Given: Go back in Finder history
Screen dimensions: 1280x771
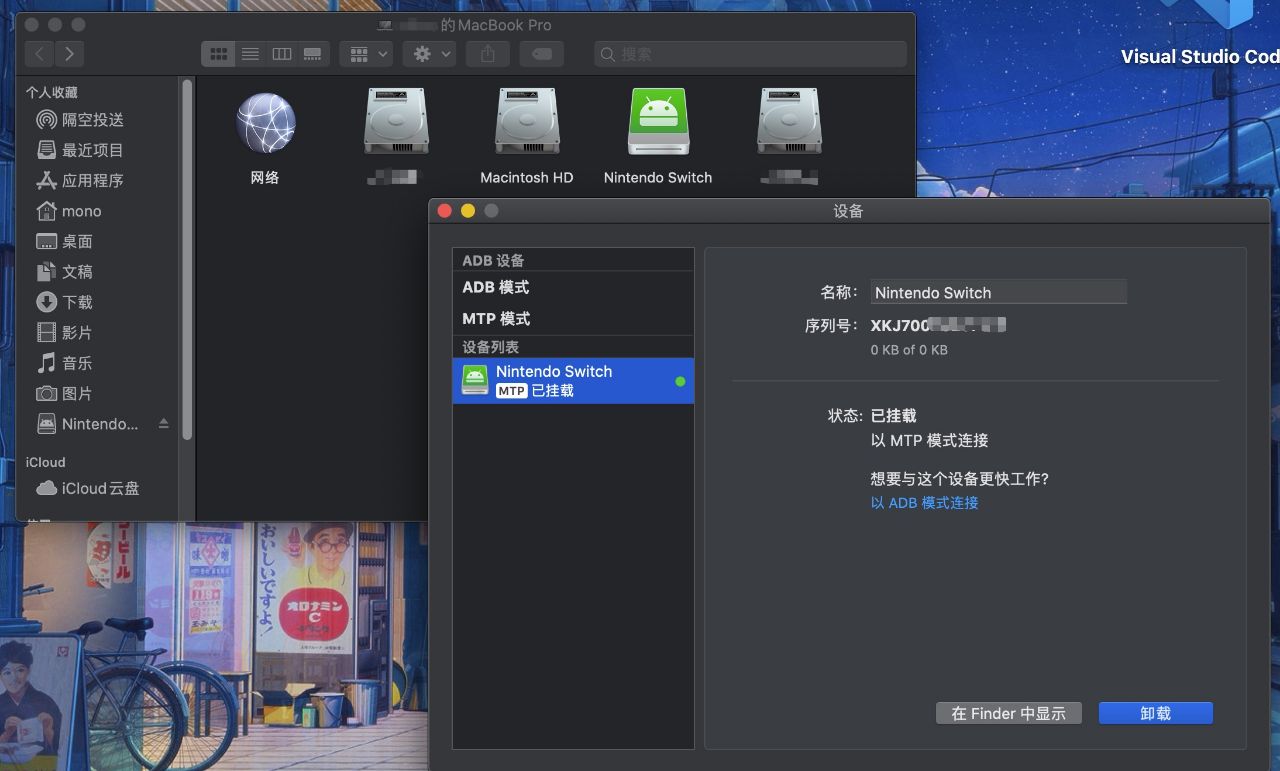Looking at the screenshot, I should click(40, 54).
